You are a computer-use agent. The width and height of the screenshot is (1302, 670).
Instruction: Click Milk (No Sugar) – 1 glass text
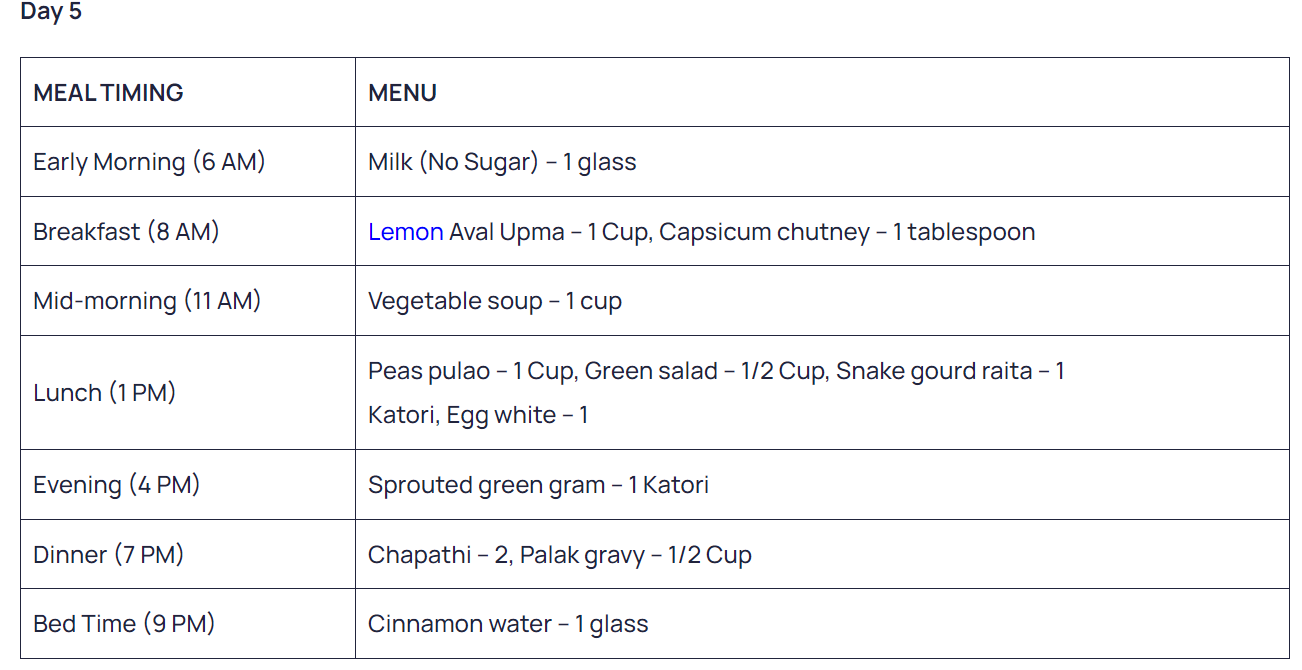coord(502,162)
